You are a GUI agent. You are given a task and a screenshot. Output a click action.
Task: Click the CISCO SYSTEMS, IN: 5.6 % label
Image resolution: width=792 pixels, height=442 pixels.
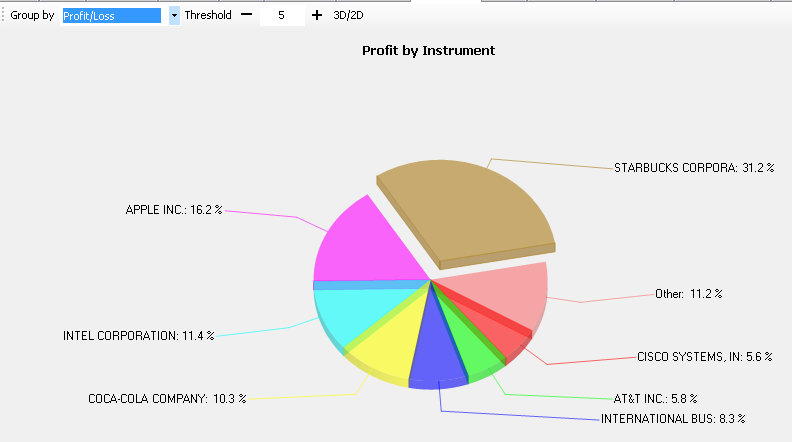point(705,356)
